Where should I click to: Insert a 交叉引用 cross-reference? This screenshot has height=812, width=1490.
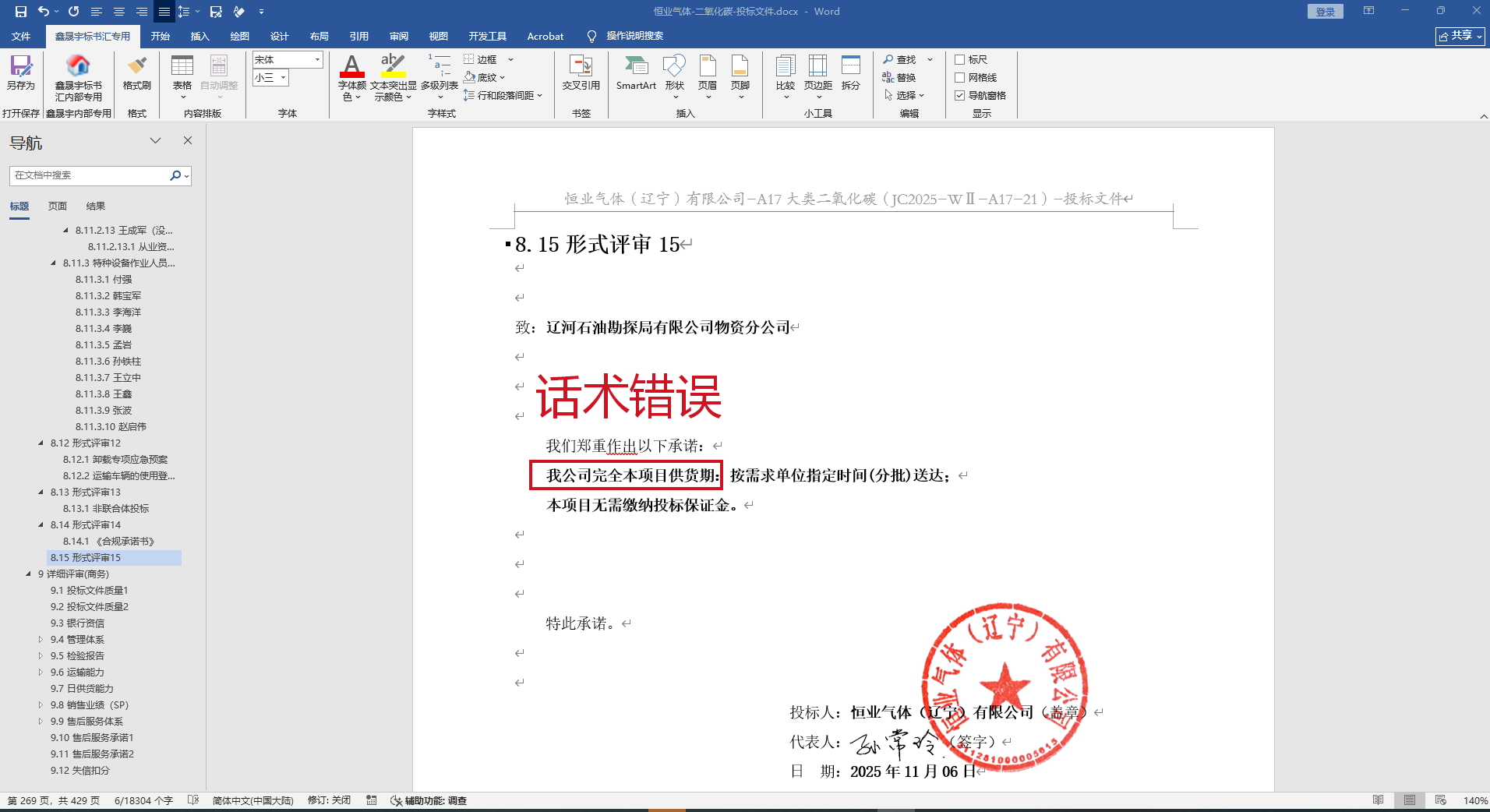[581, 72]
